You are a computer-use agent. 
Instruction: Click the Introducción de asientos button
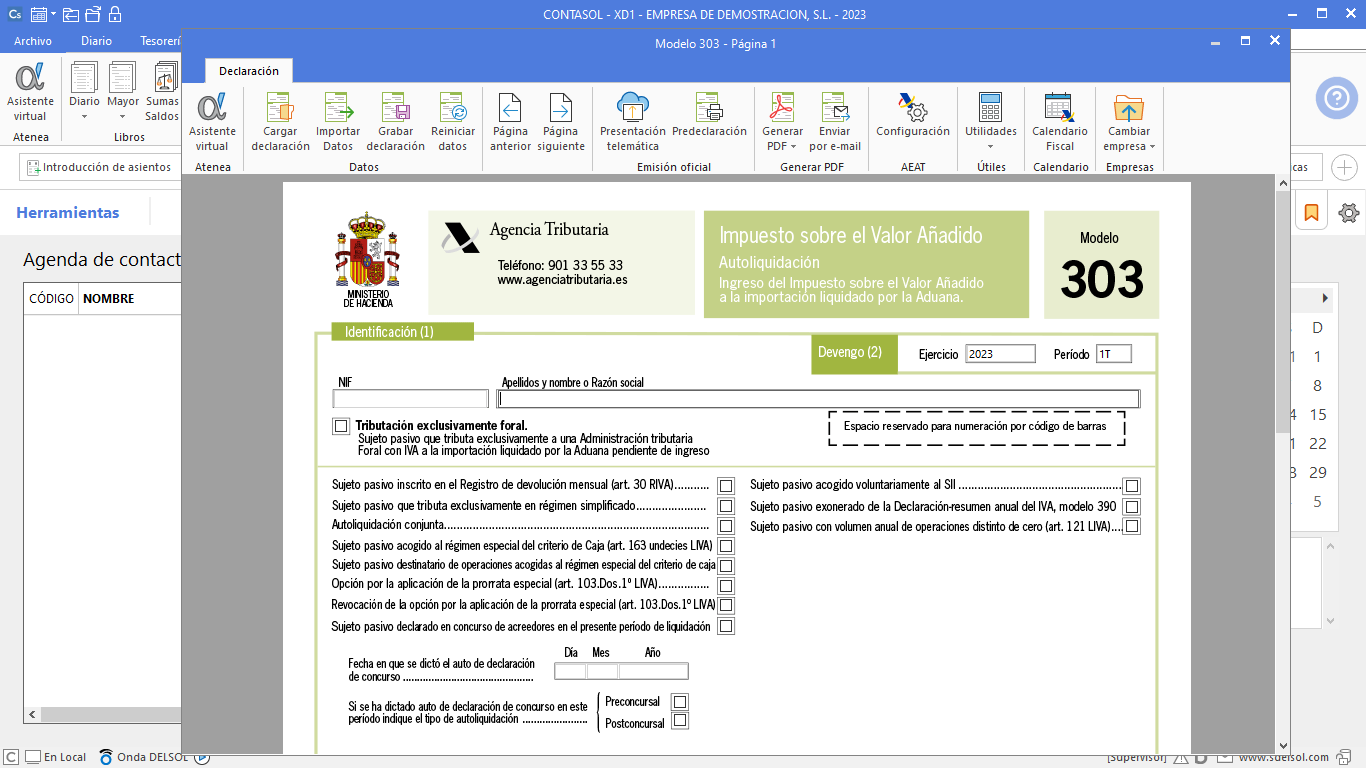98,167
